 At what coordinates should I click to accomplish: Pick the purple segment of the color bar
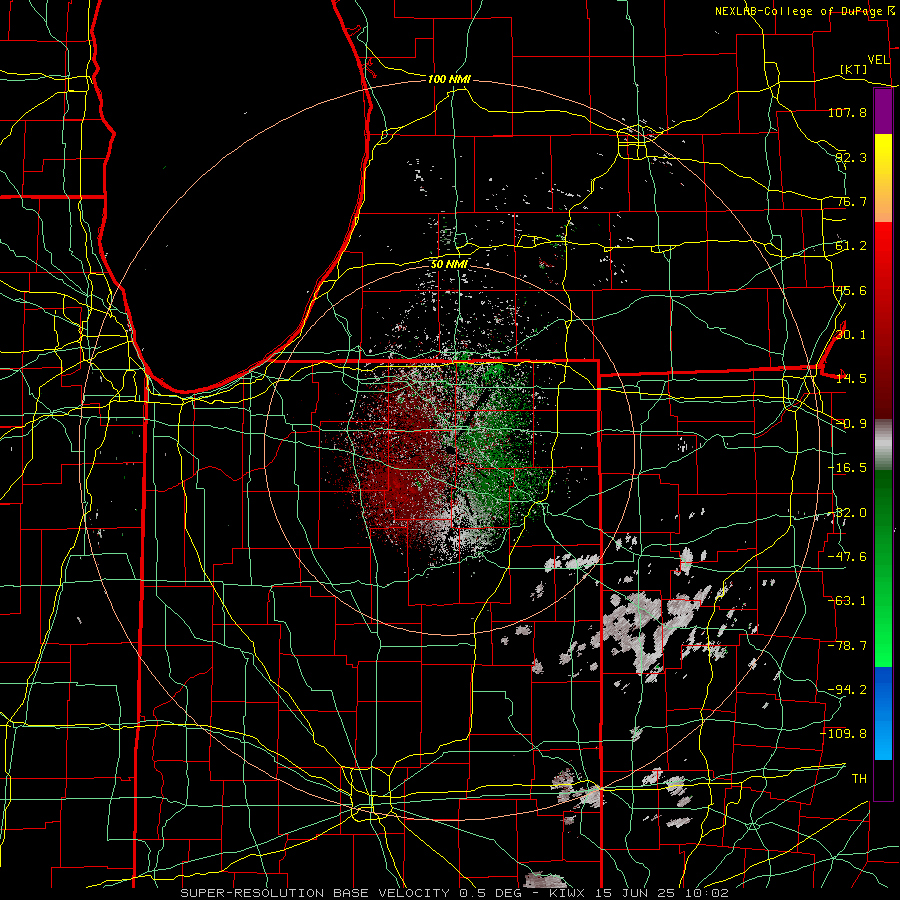(x=883, y=112)
